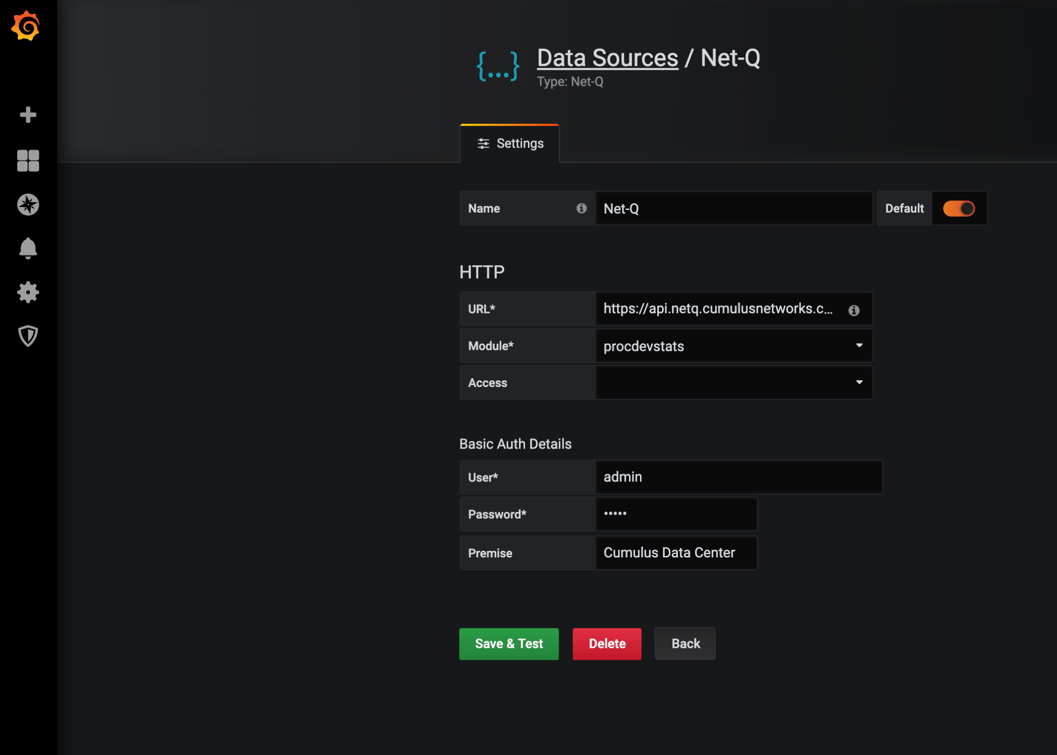1057x755 pixels.
Task: Delete the Net-Q data source
Action: click(606, 644)
